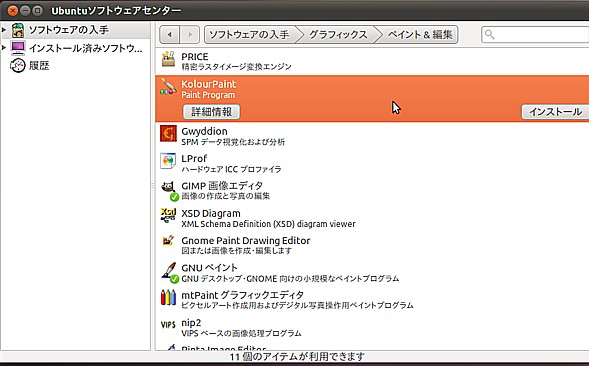This screenshot has width=589, height=366.
Task: Click 'ハードウェア ICC プロファイラ' description
Action: tap(231, 169)
